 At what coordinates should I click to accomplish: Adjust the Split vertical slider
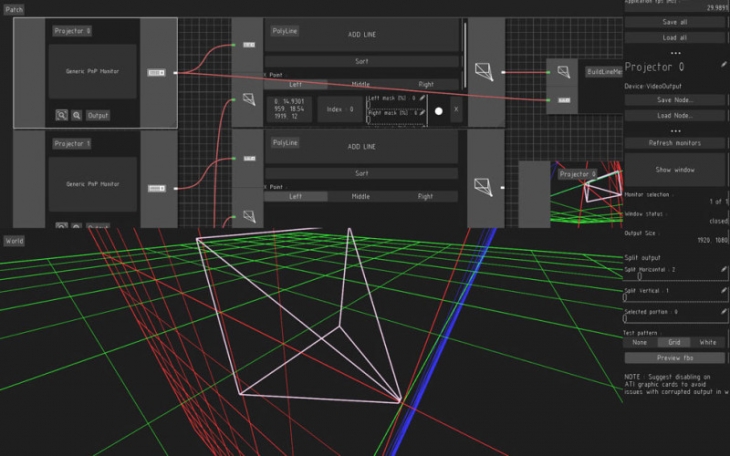click(670, 297)
